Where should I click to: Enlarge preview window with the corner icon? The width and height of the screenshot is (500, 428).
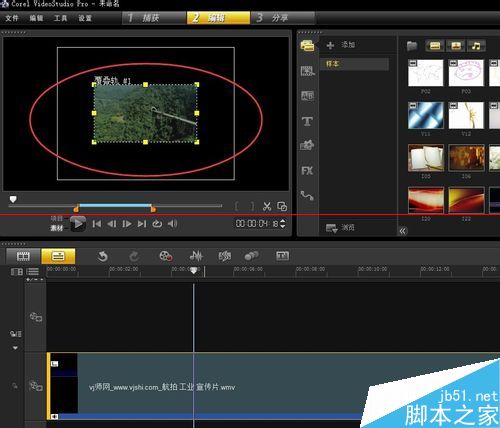pos(282,207)
